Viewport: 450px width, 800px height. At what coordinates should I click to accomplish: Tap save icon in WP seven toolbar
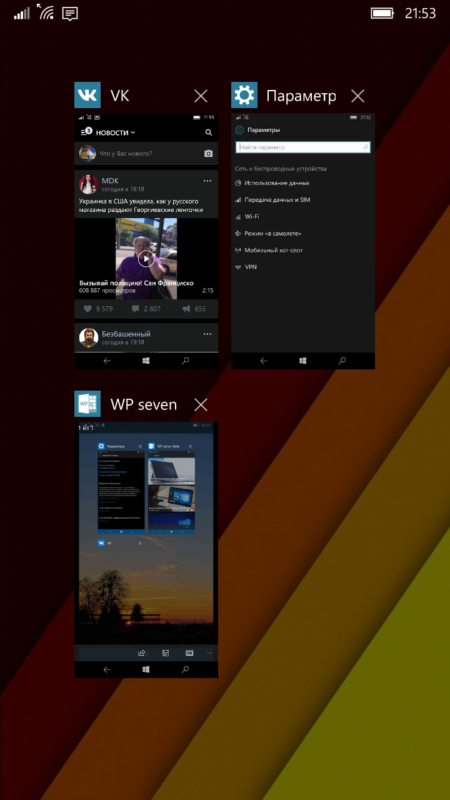(x=165, y=653)
